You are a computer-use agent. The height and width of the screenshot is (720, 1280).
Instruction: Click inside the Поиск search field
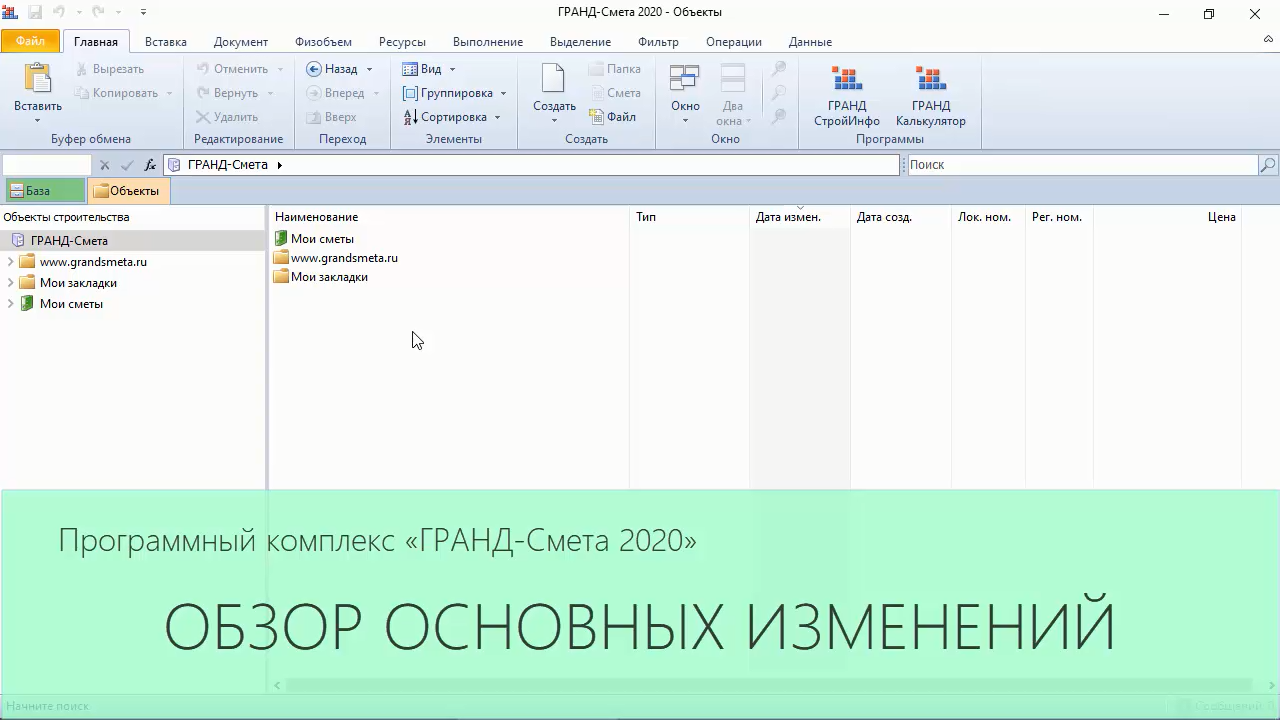click(x=1082, y=165)
